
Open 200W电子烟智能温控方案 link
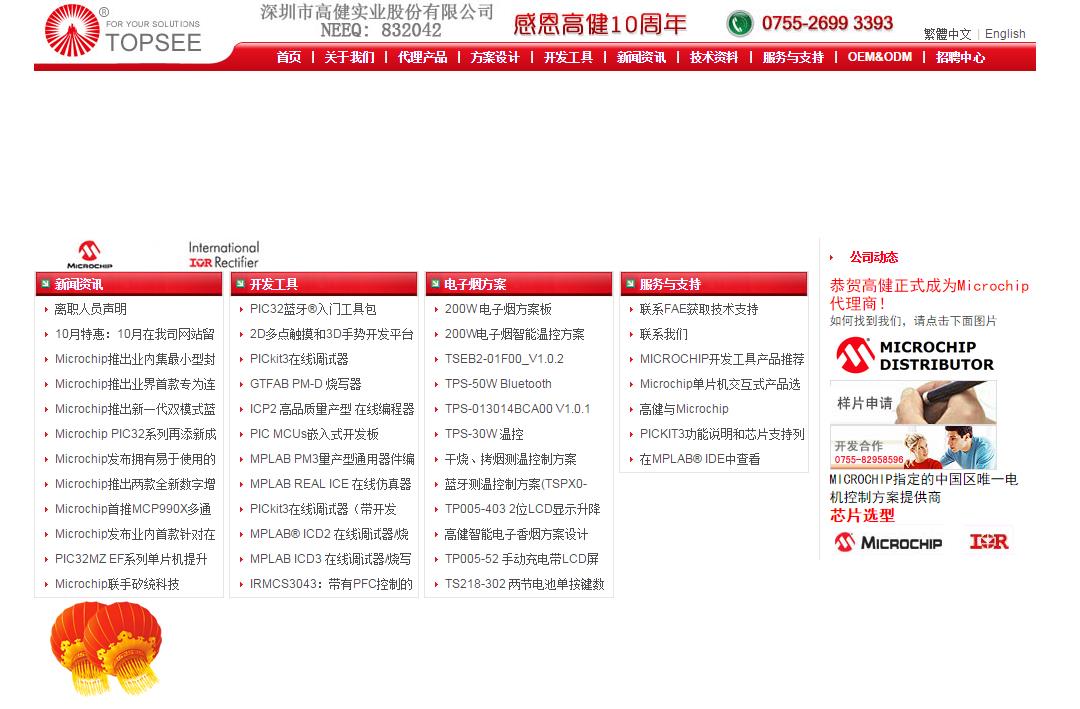pos(515,334)
